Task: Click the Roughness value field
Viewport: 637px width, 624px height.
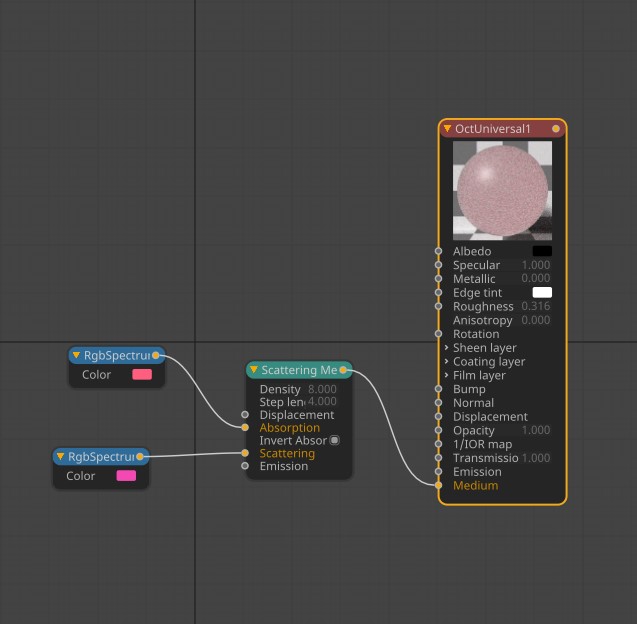Action: 536,307
